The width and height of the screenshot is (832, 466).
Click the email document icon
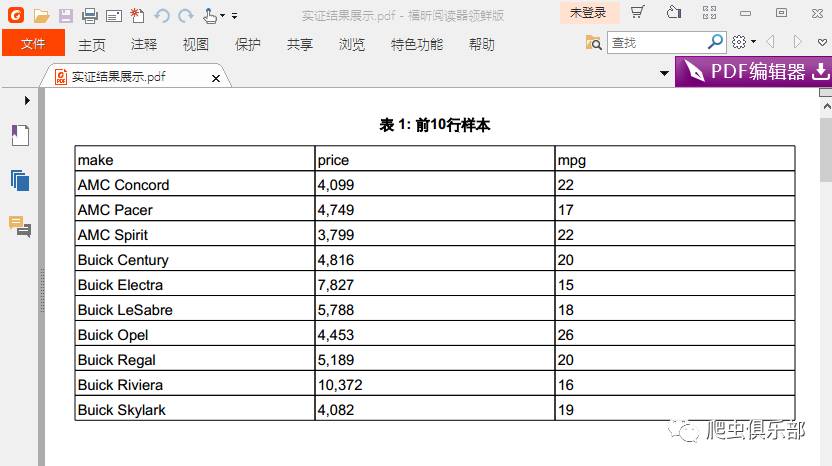pyautogui.click(x=114, y=16)
